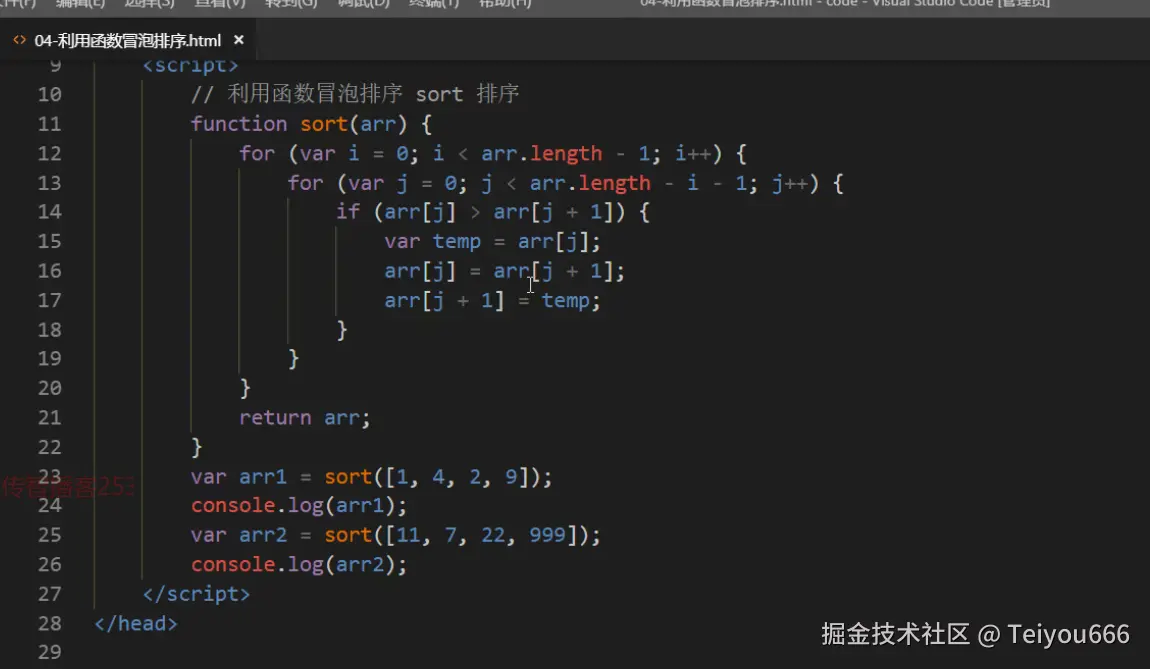Select the 04-利用函数冒泡排序.html editor tab
1150x669 pixels.
point(128,40)
